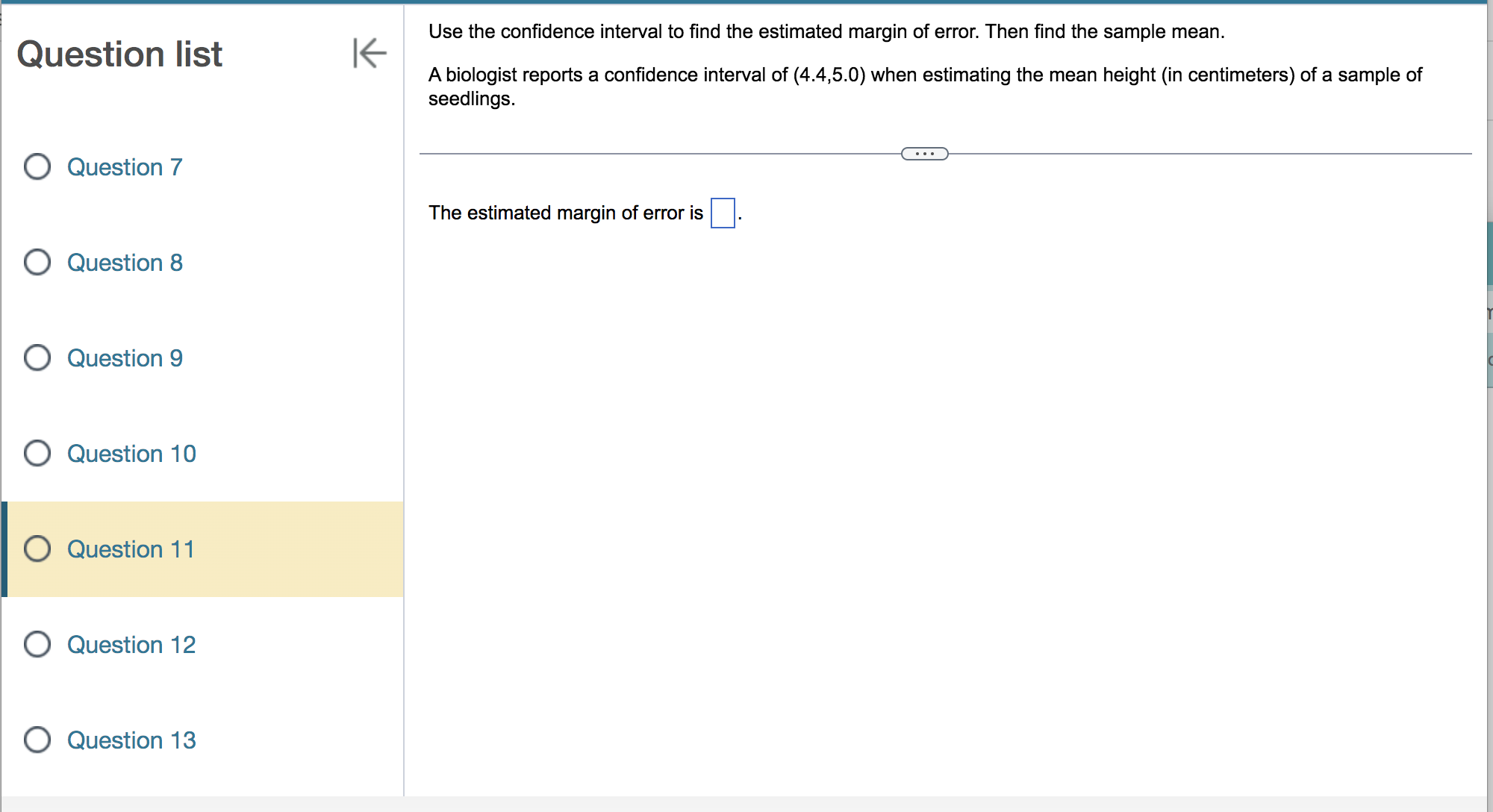This screenshot has height=812, width=1493.
Task: Open Question 9 from the list
Action: (124, 358)
